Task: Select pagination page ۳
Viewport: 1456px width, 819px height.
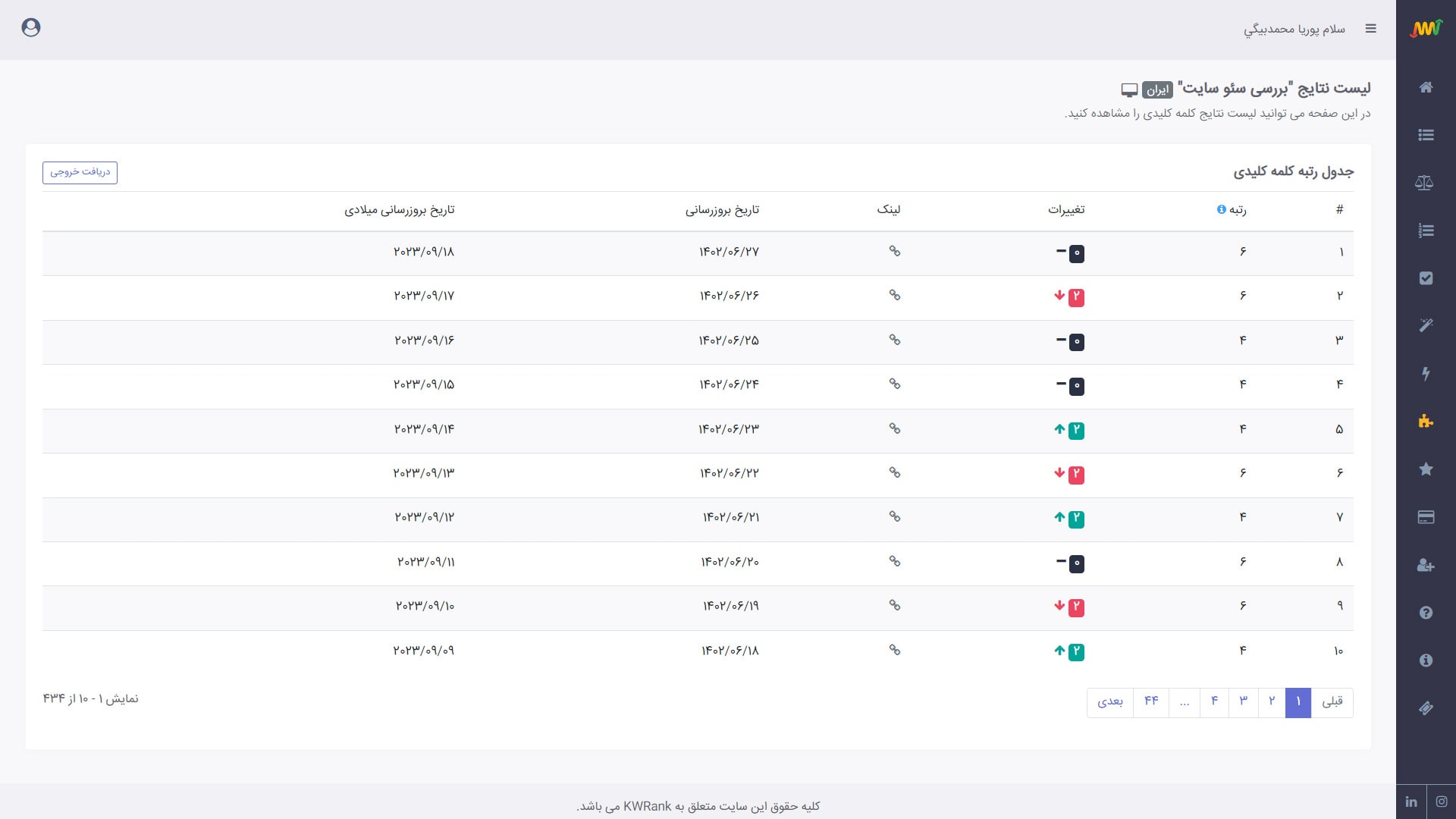Action: point(1244,702)
